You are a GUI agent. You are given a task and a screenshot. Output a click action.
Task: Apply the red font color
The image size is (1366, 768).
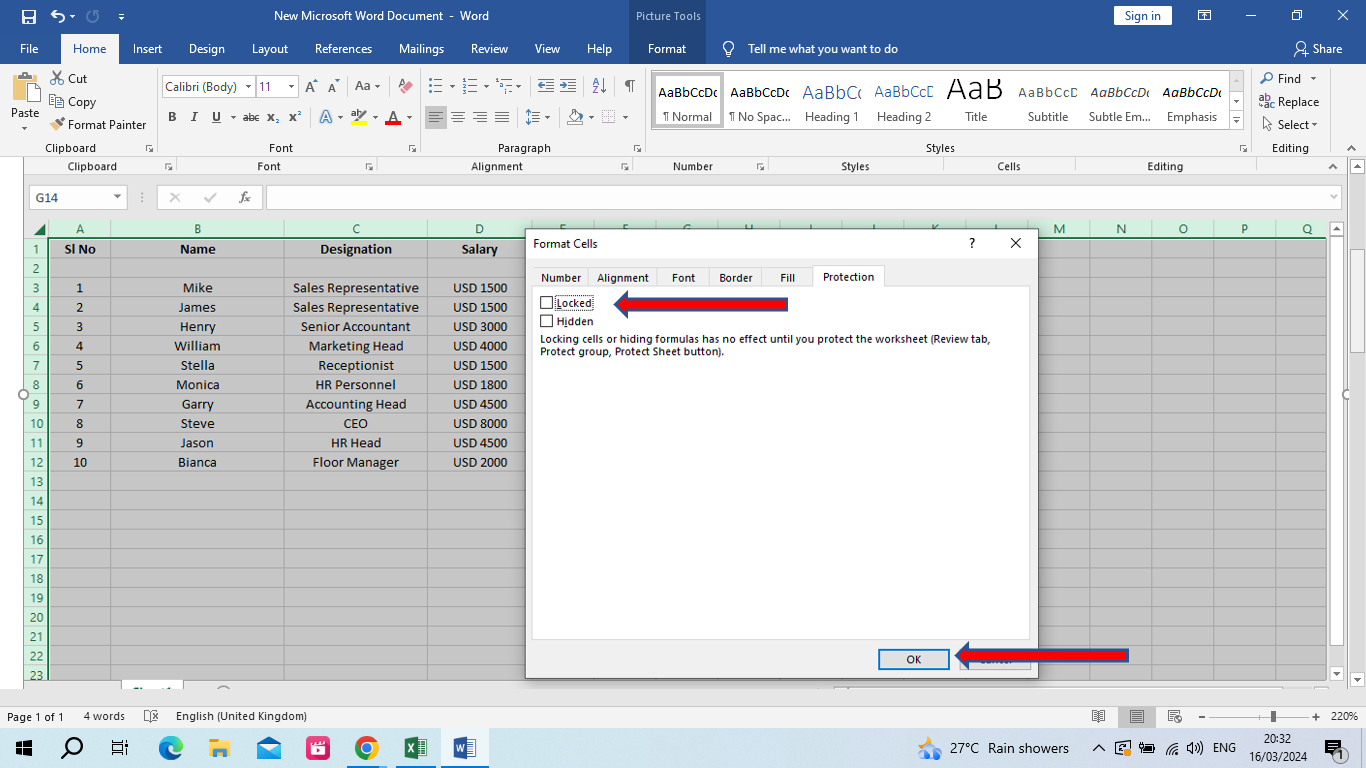tap(393, 117)
